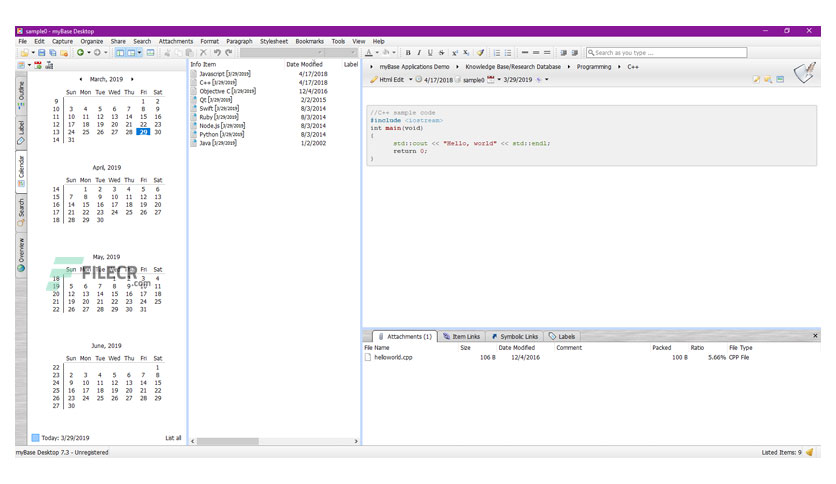Select the helloworld.cpp attachment
The height and width of the screenshot is (484, 836).
[x=393, y=357]
